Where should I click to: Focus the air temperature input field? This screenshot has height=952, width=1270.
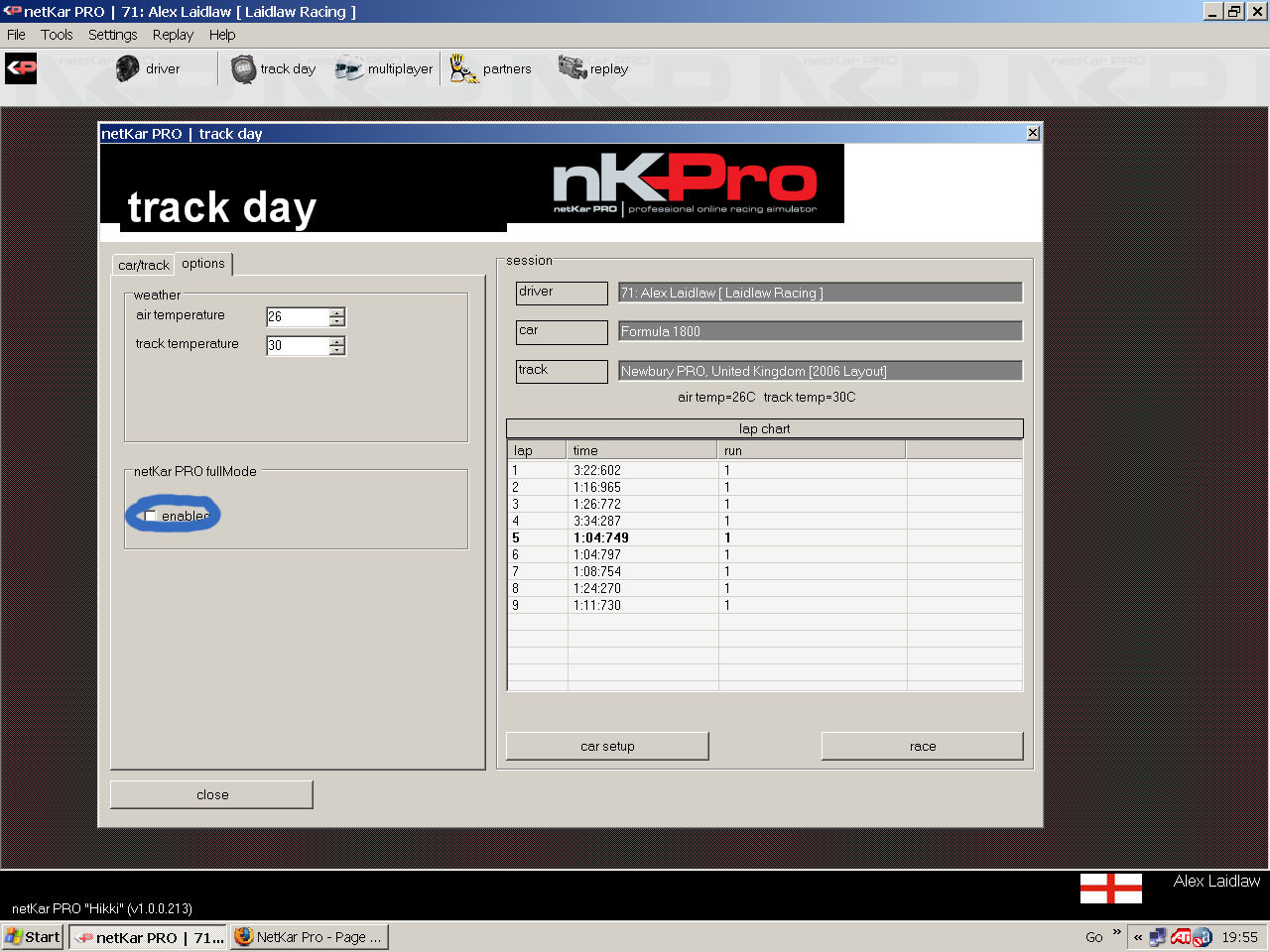pos(298,317)
